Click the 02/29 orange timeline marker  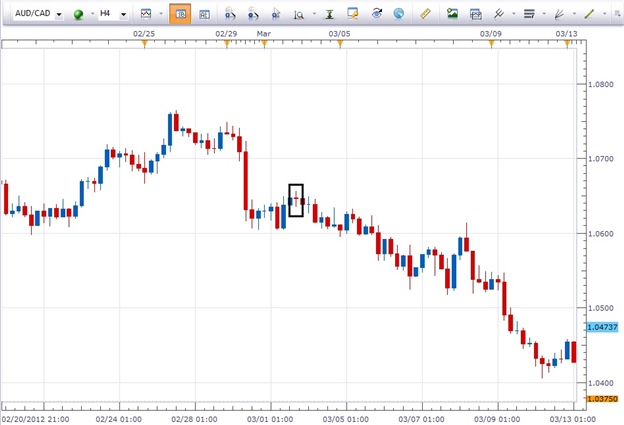tap(227, 44)
